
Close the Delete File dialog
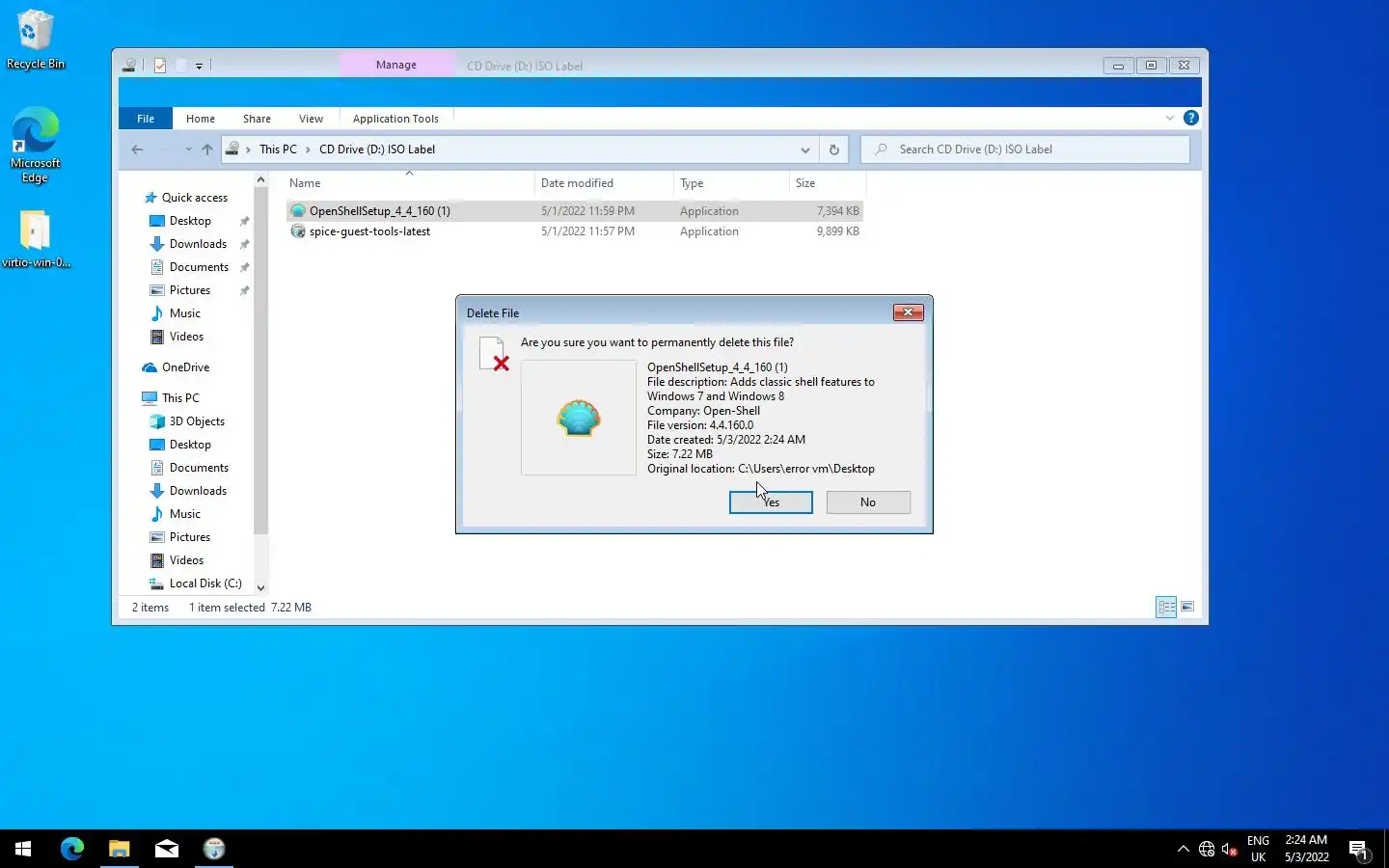tap(908, 312)
